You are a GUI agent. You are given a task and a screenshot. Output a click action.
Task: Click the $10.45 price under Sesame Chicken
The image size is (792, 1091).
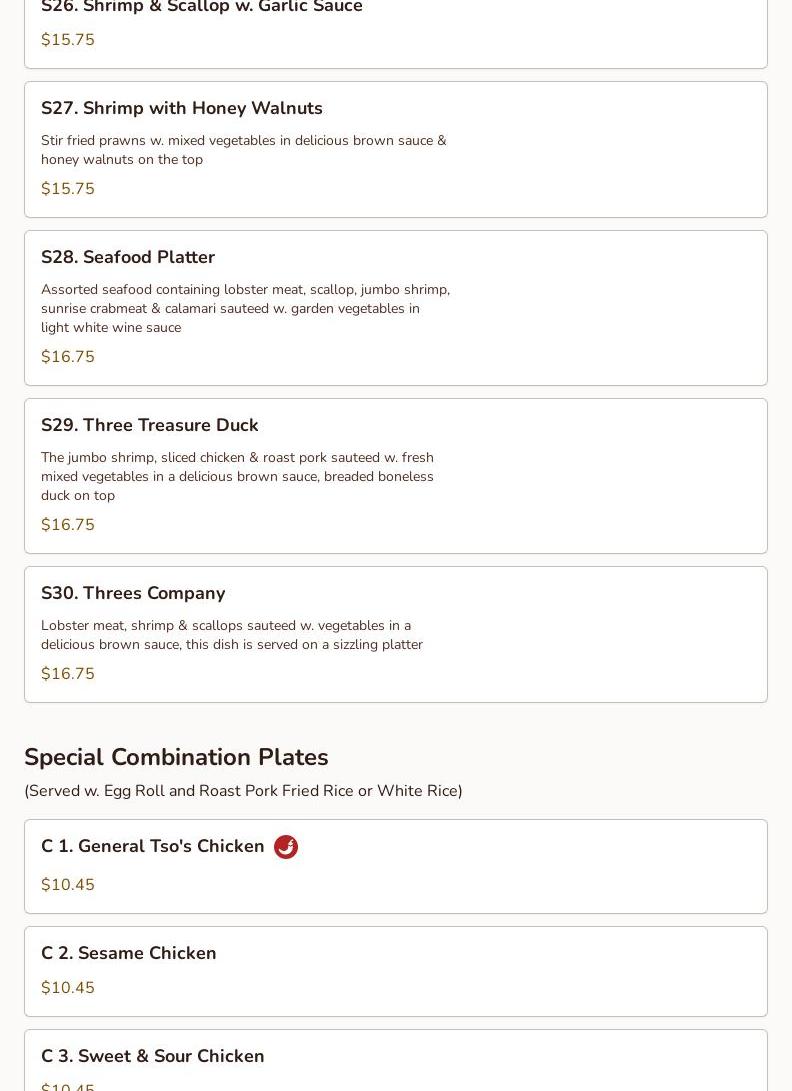68,987
